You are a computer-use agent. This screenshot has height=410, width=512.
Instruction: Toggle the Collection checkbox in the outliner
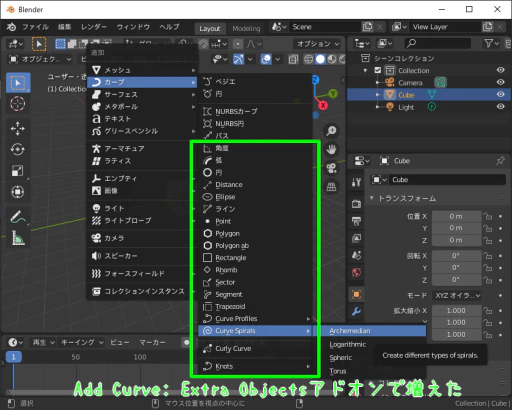tap(378, 70)
